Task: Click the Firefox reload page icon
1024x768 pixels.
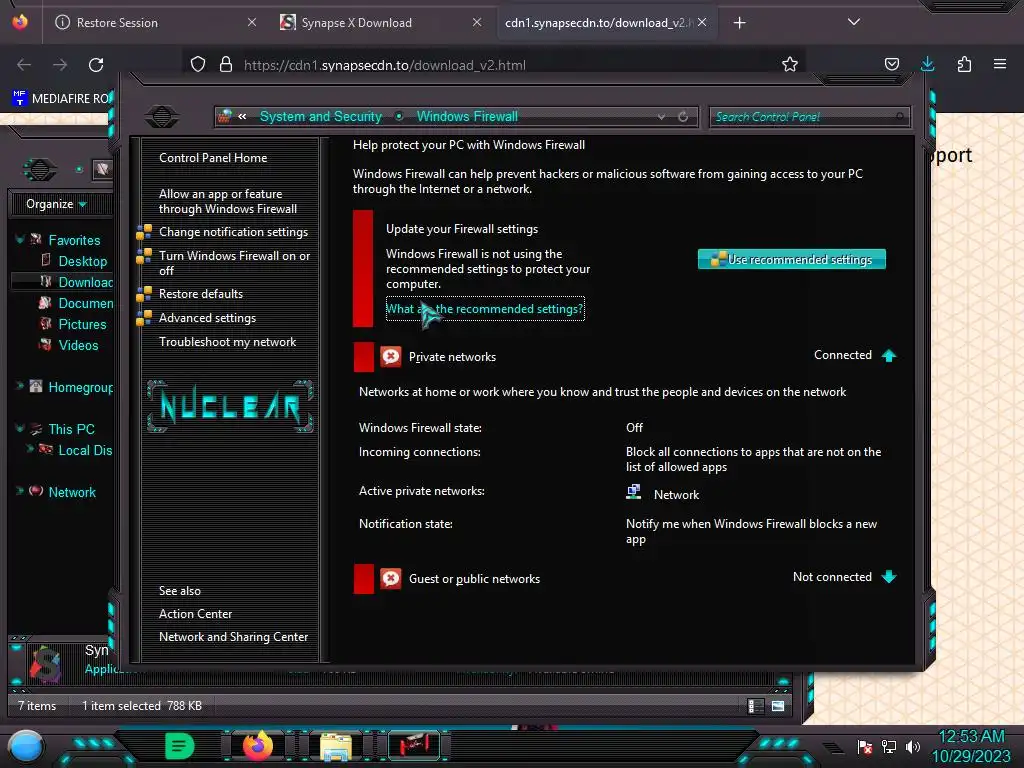Action: click(x=96, y=65)
